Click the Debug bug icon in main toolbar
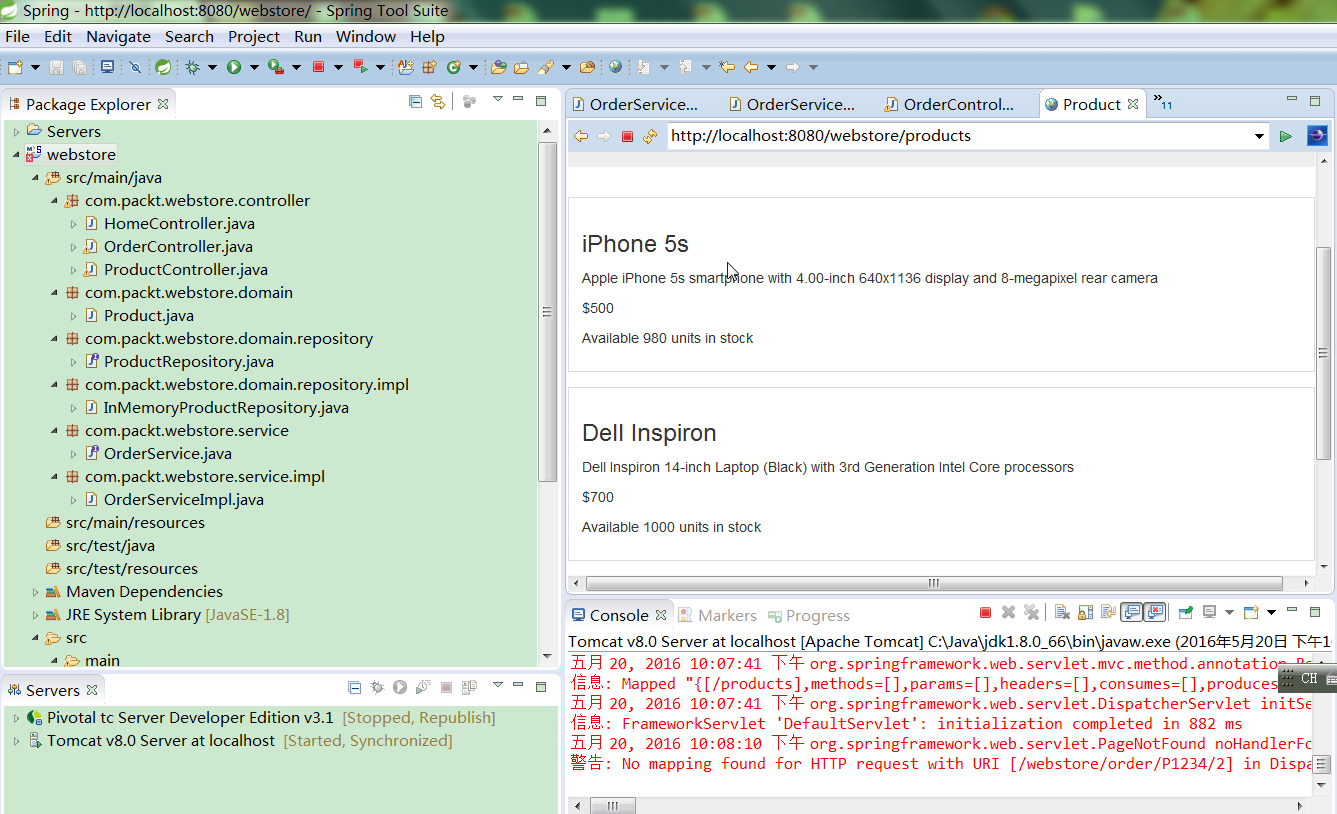1337x814 pixels. 192,67
